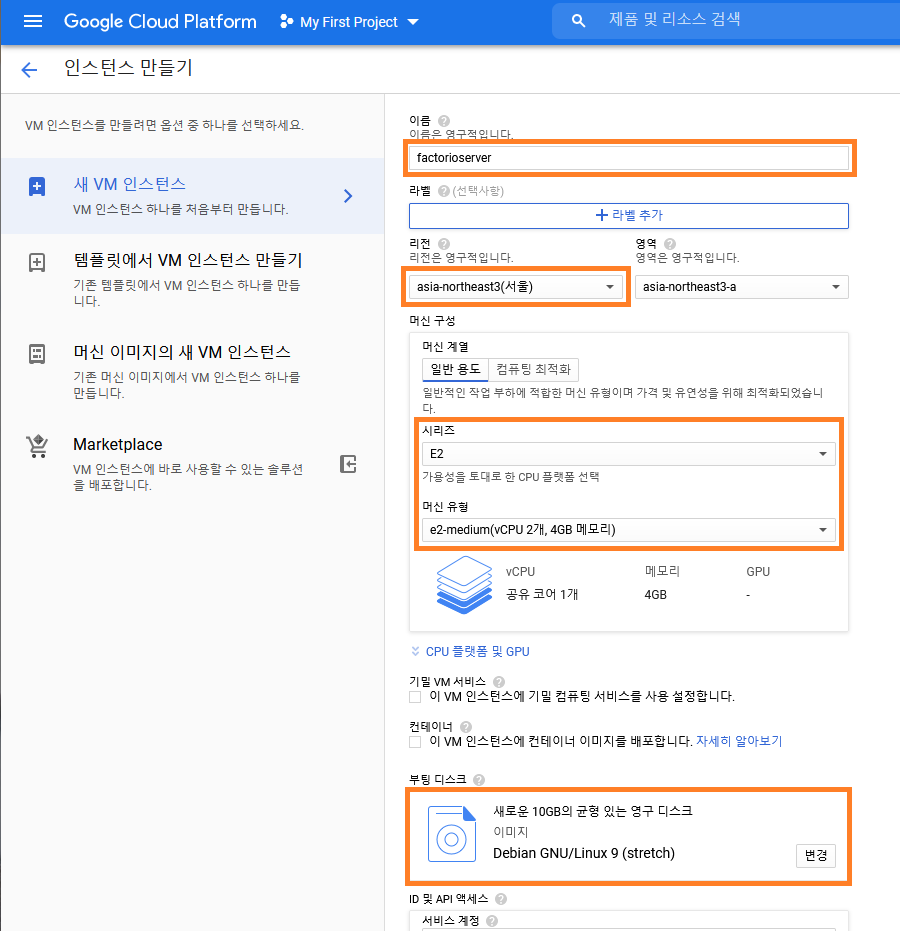This screenshot has width=900, height=931.
Task: Click the chevron next to 새 VM 인스턴스
Action: pos(348,196)
